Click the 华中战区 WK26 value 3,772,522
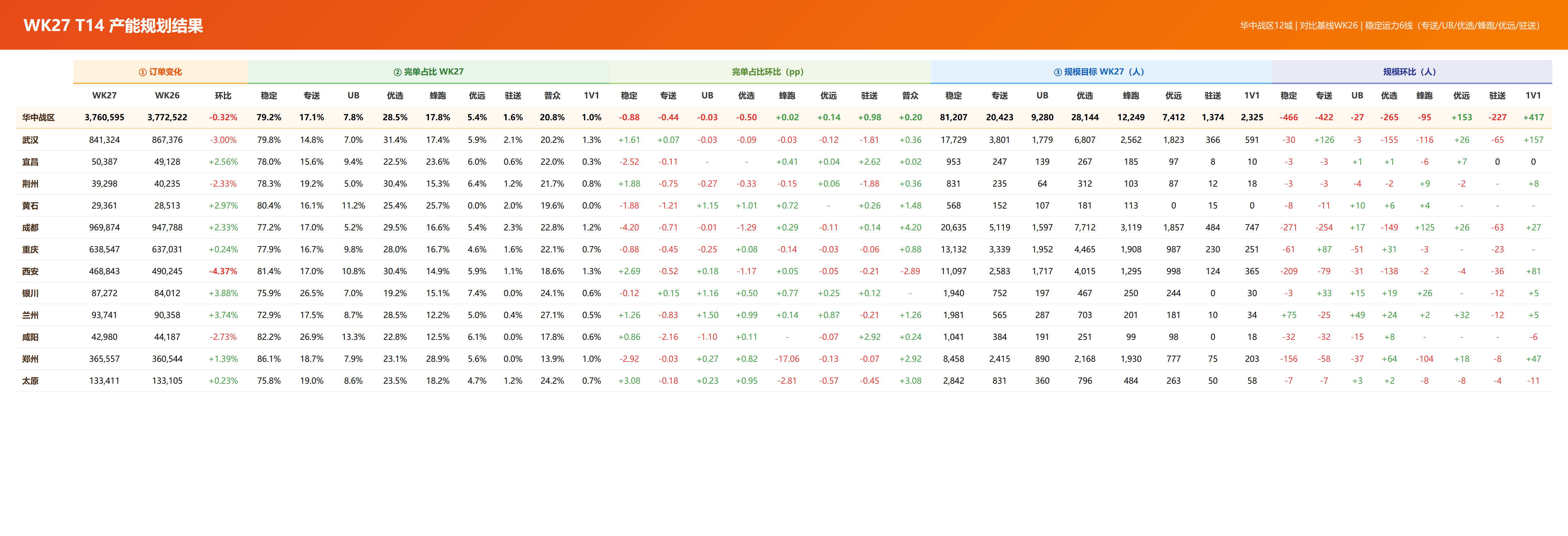 click(x=167, y=118)
